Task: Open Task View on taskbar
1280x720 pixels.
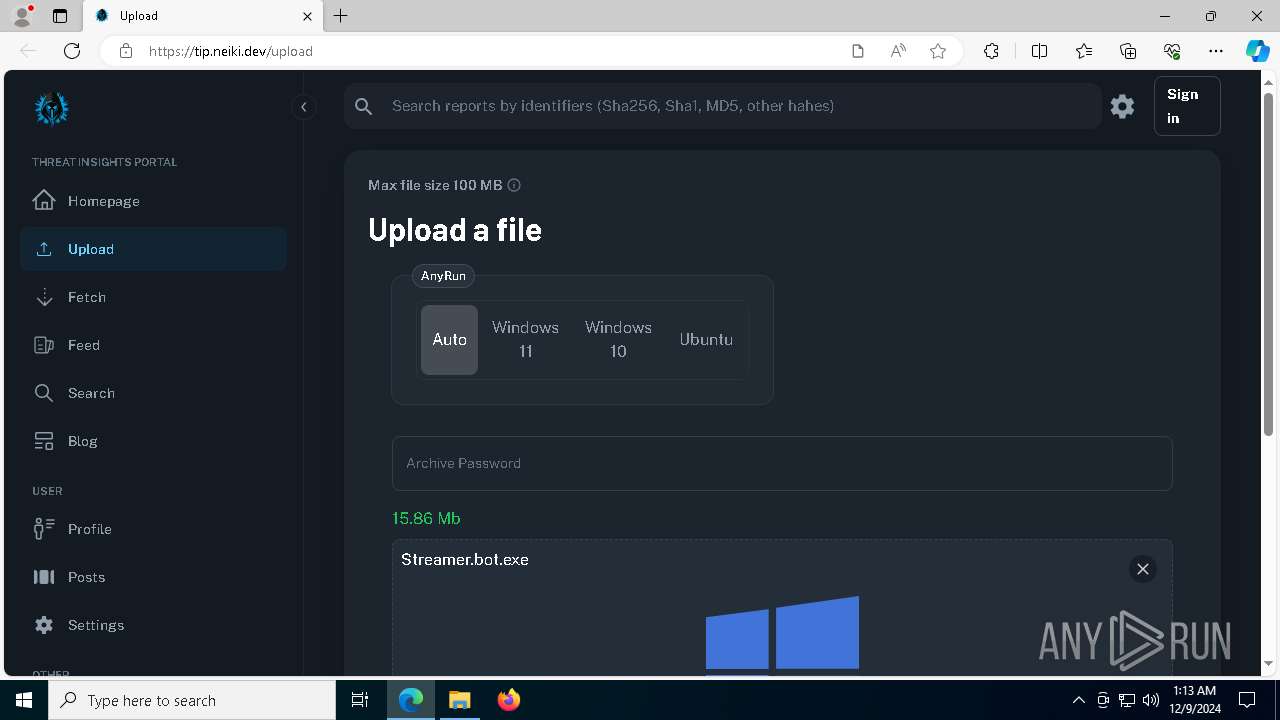Action: [x=361, y=700]
